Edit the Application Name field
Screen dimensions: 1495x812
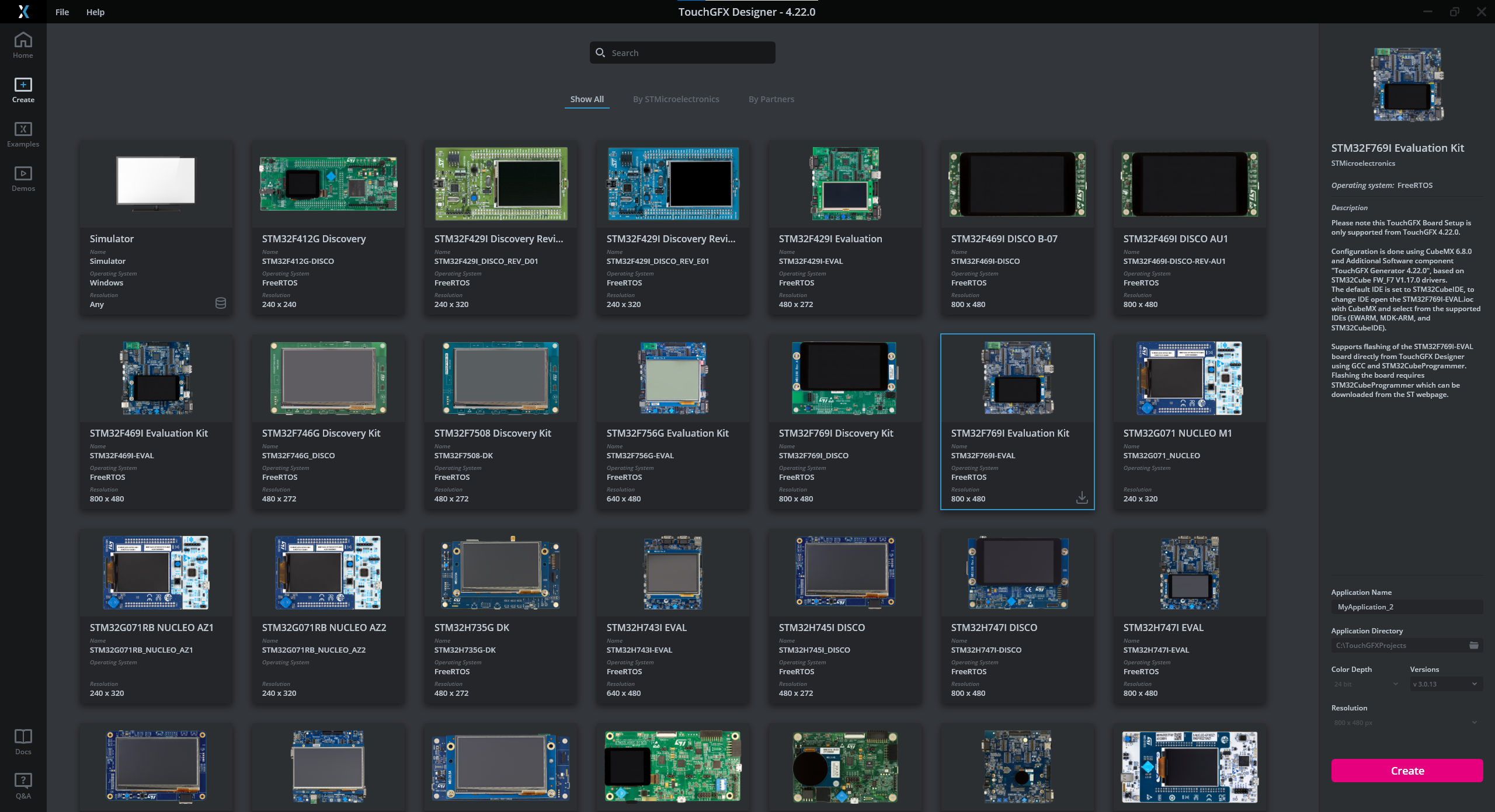[1407, 607]
